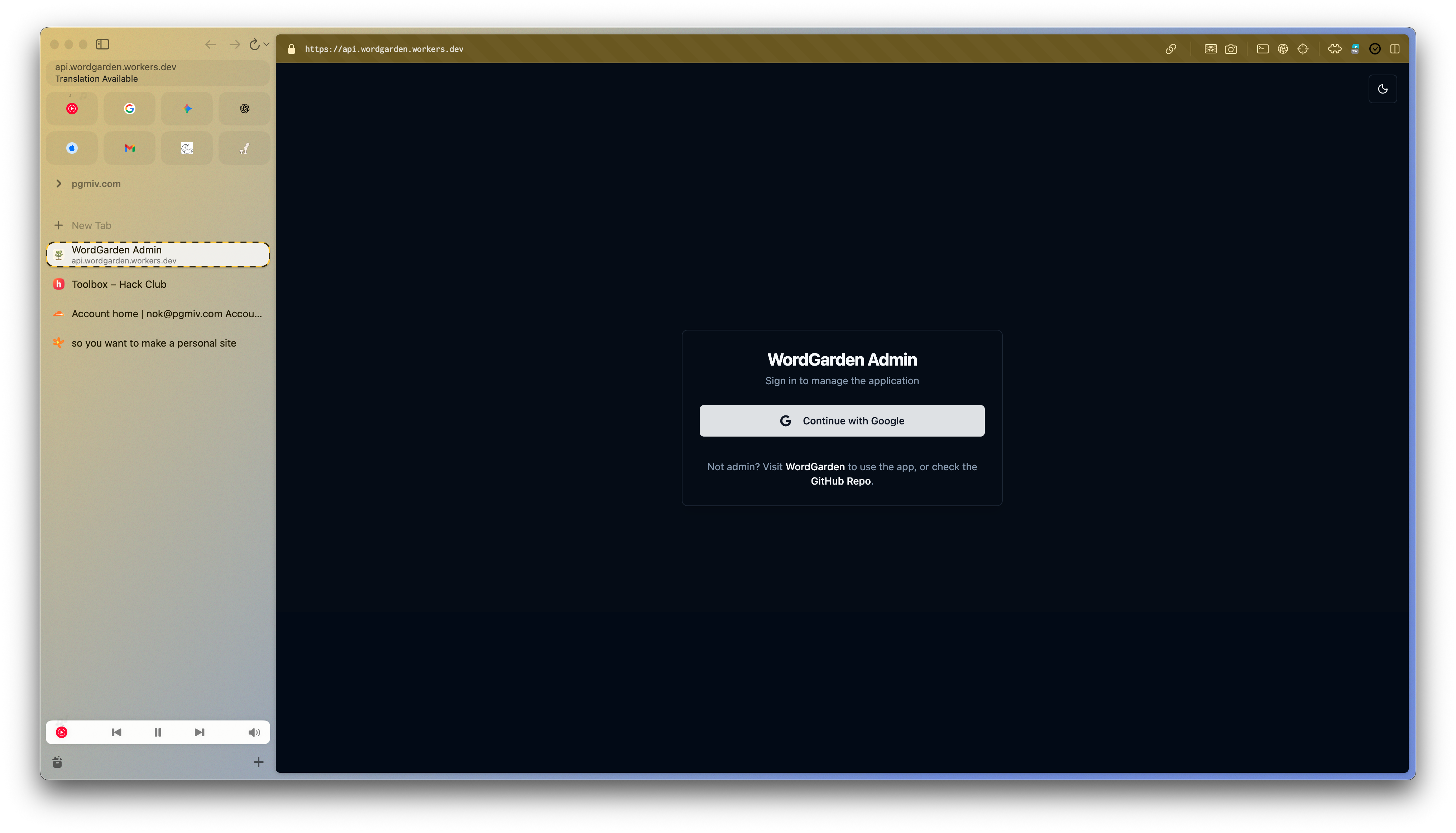Screen dimensions: 1456x833
Task: Open the Gmail pinned favorite
Action: [129, 148]
